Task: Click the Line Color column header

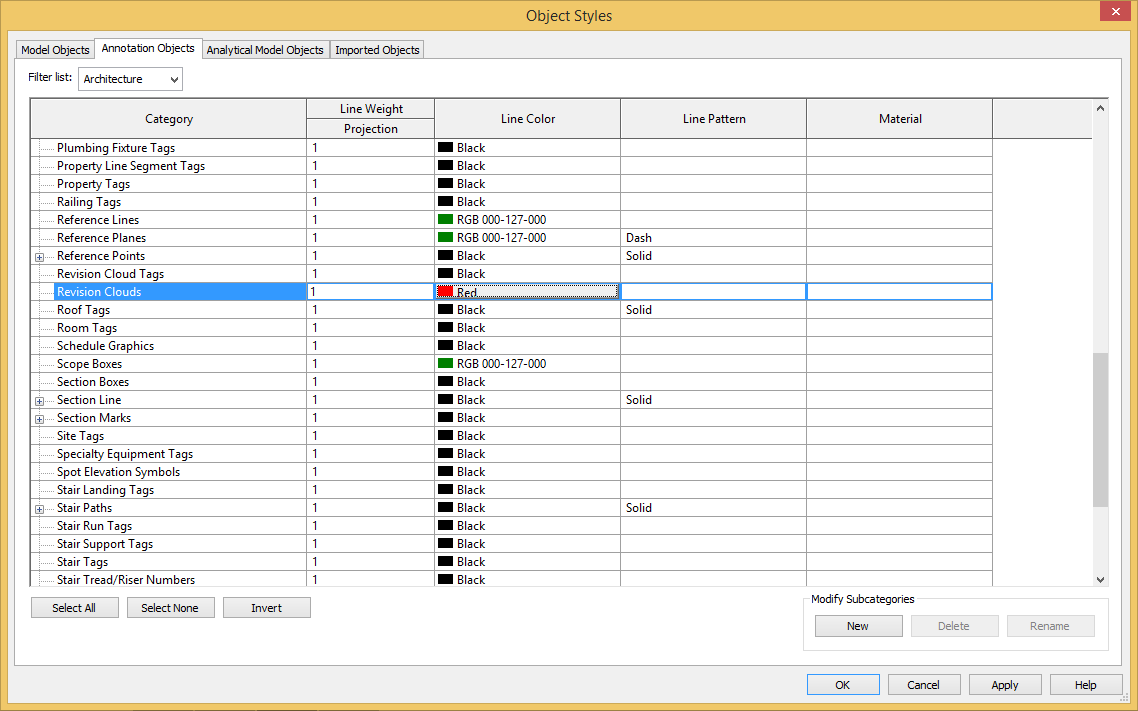Action: coord(528,119)
